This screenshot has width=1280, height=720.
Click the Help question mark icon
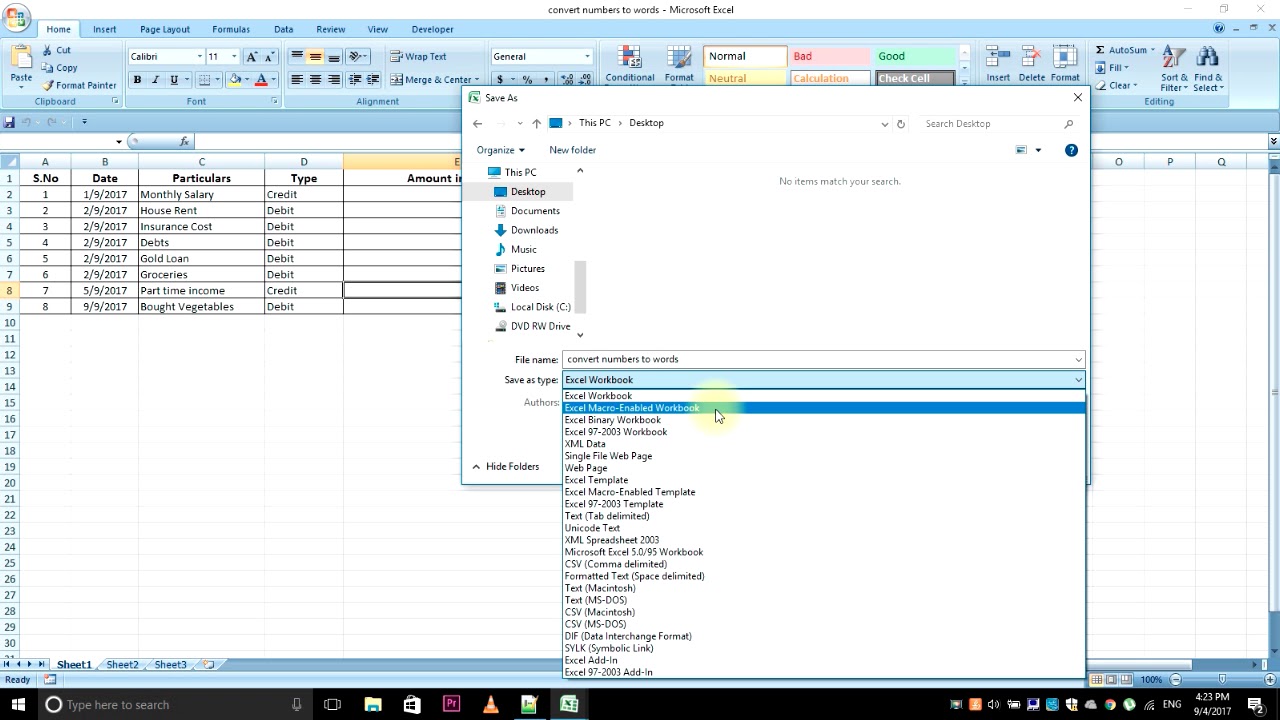[x=1071, y=150]
